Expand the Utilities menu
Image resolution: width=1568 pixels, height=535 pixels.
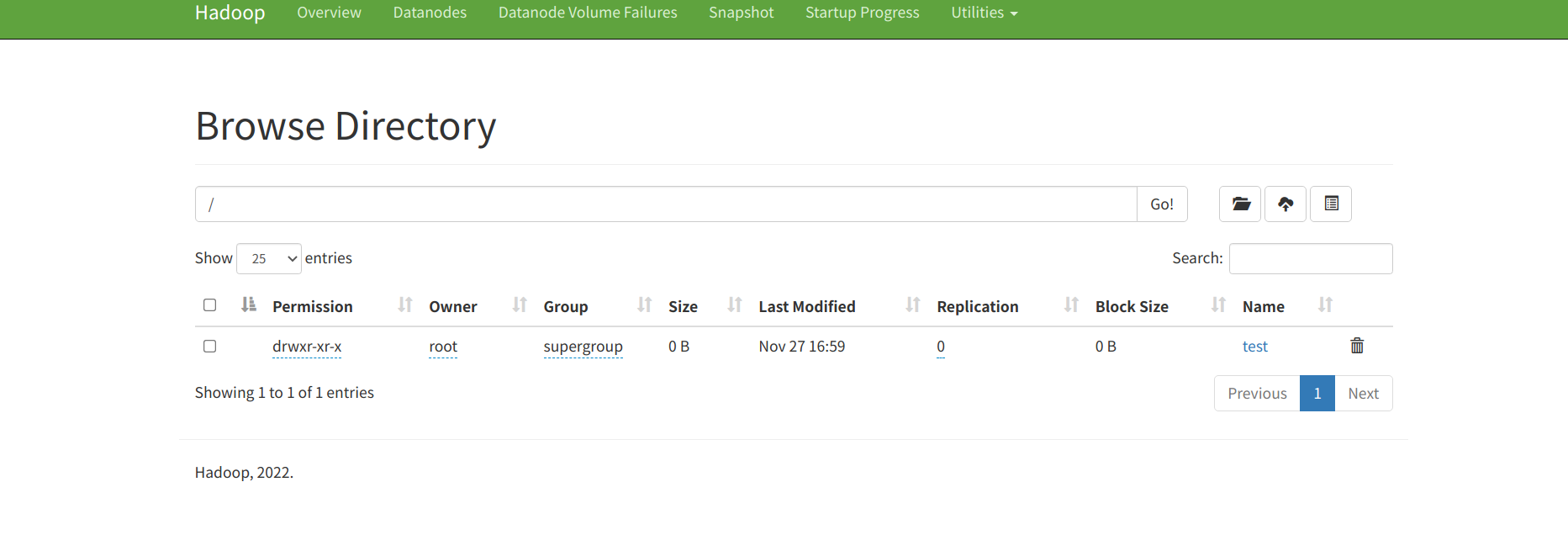[x=984, y=13]
